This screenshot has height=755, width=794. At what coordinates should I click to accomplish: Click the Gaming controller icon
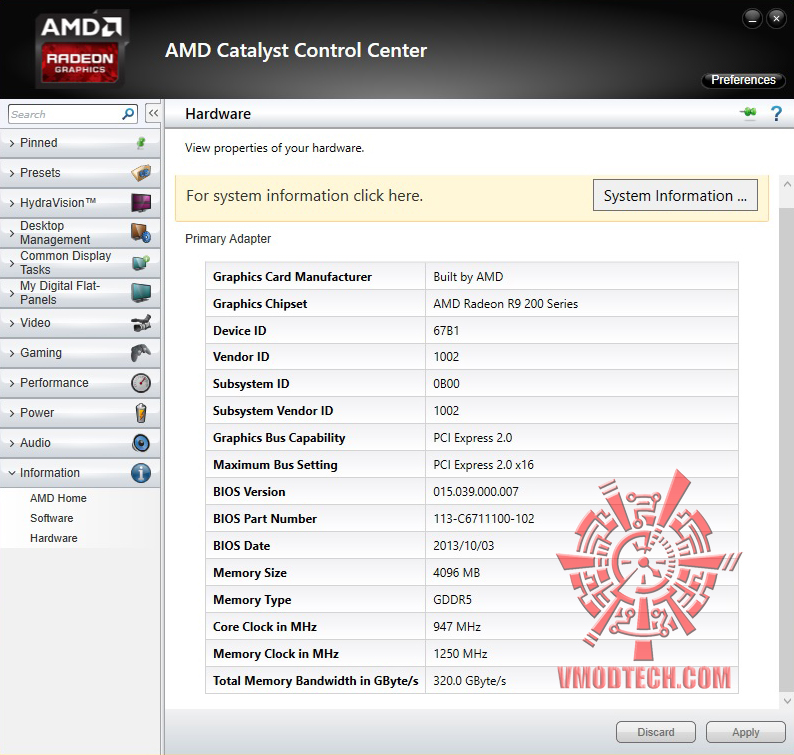tap(141, 352)
